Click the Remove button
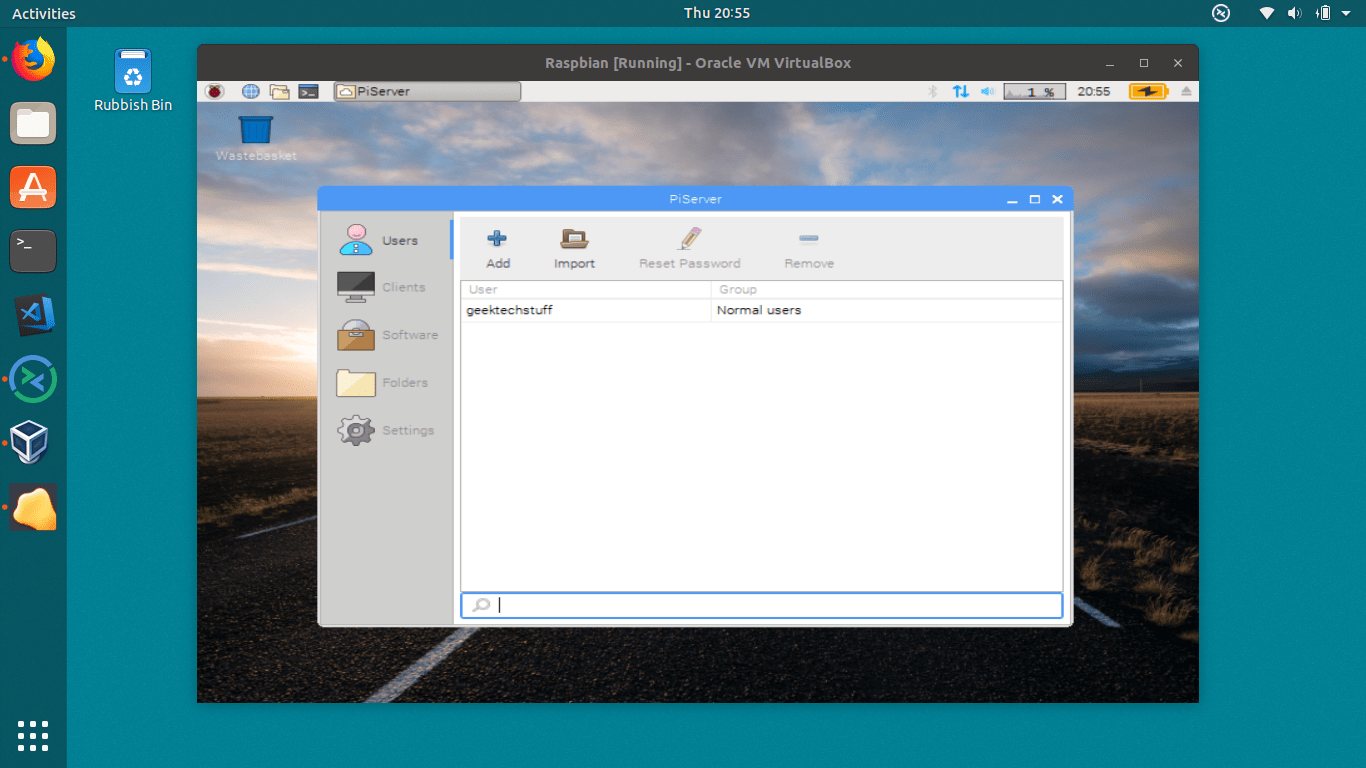 tap(808, 246)
